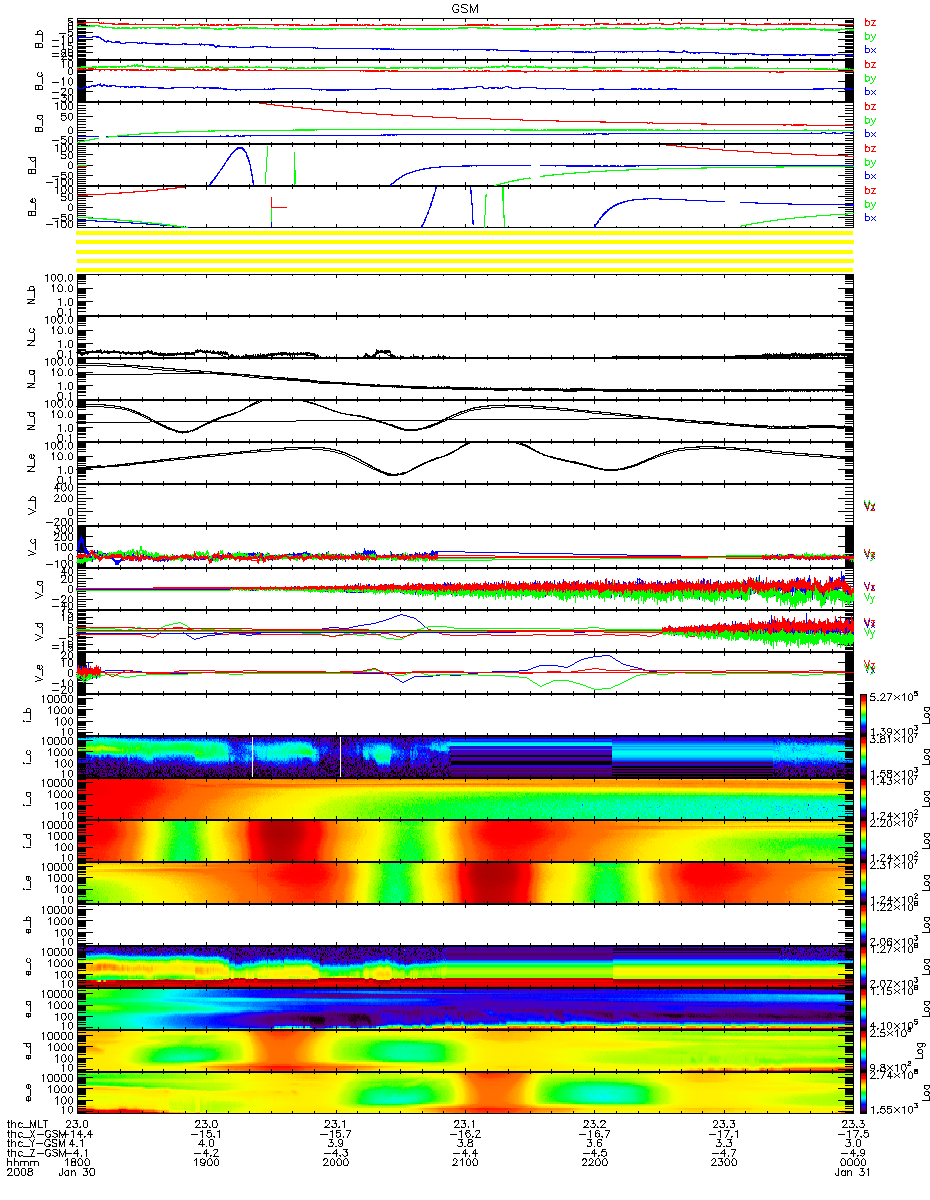Select the V_d axis label
This screenshot has width=930, height=1200.
point(41,630)
